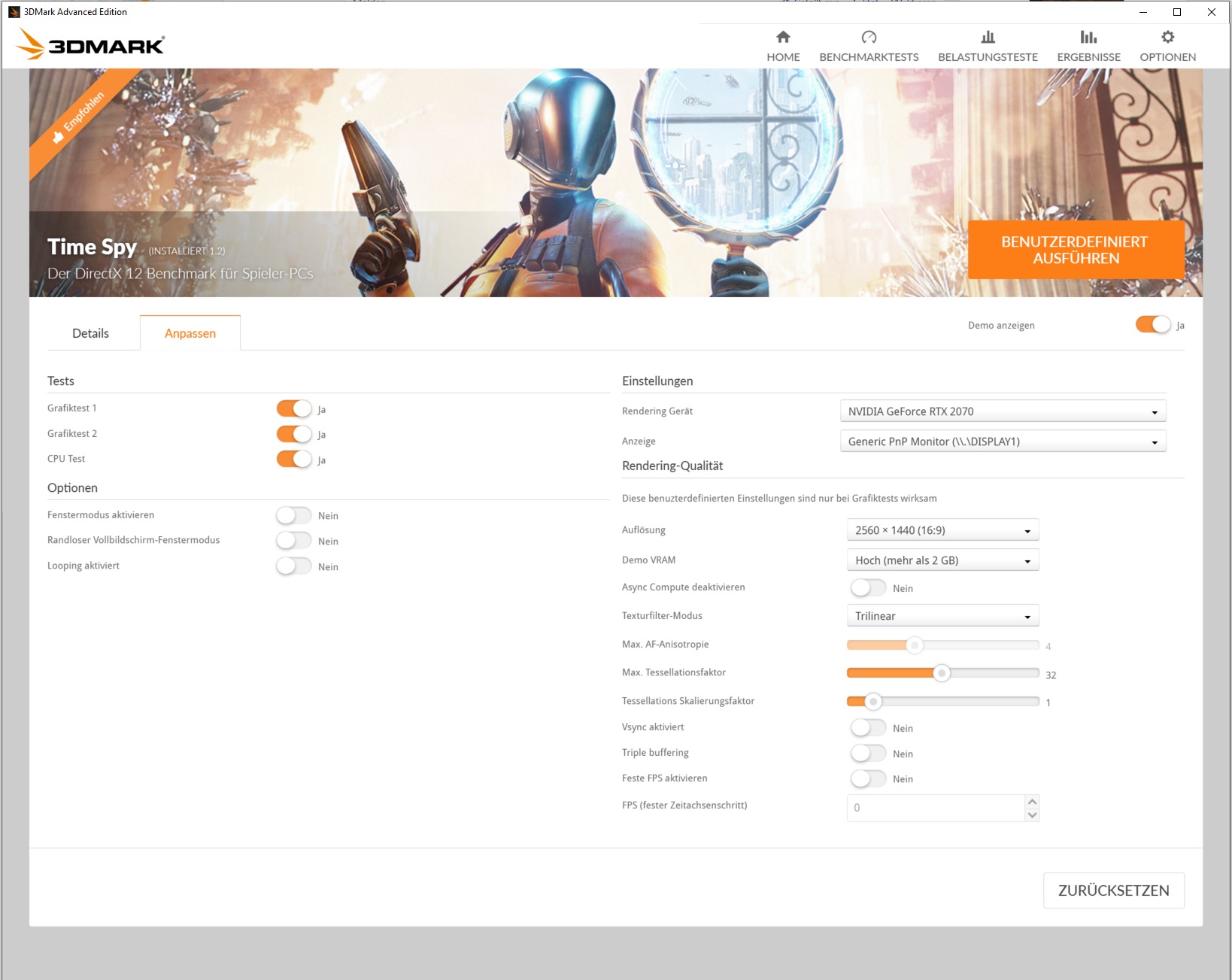Click the Einstellungen heading

(x=657, y=381)
